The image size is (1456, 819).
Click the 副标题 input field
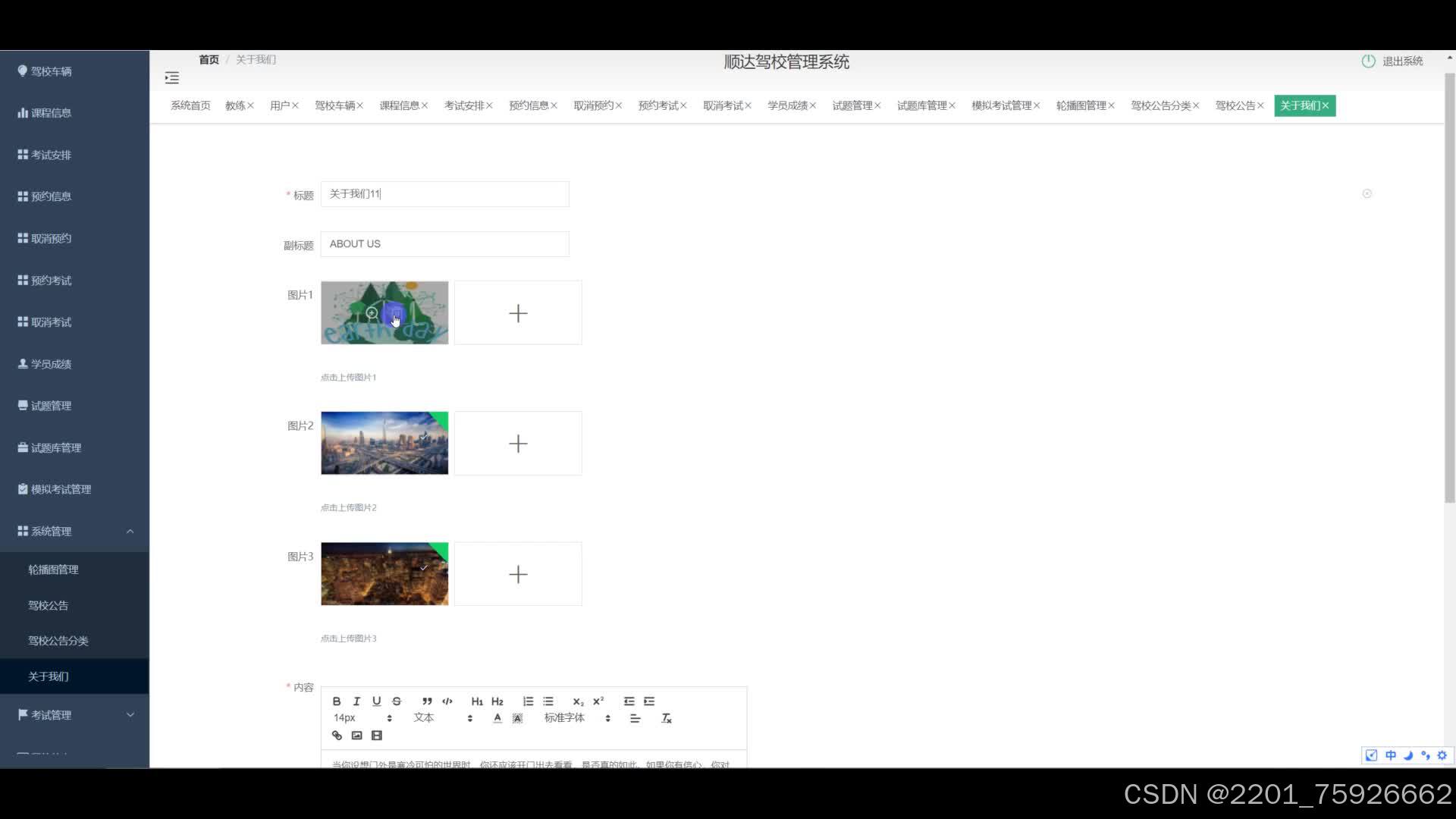(x=444, y=244)
